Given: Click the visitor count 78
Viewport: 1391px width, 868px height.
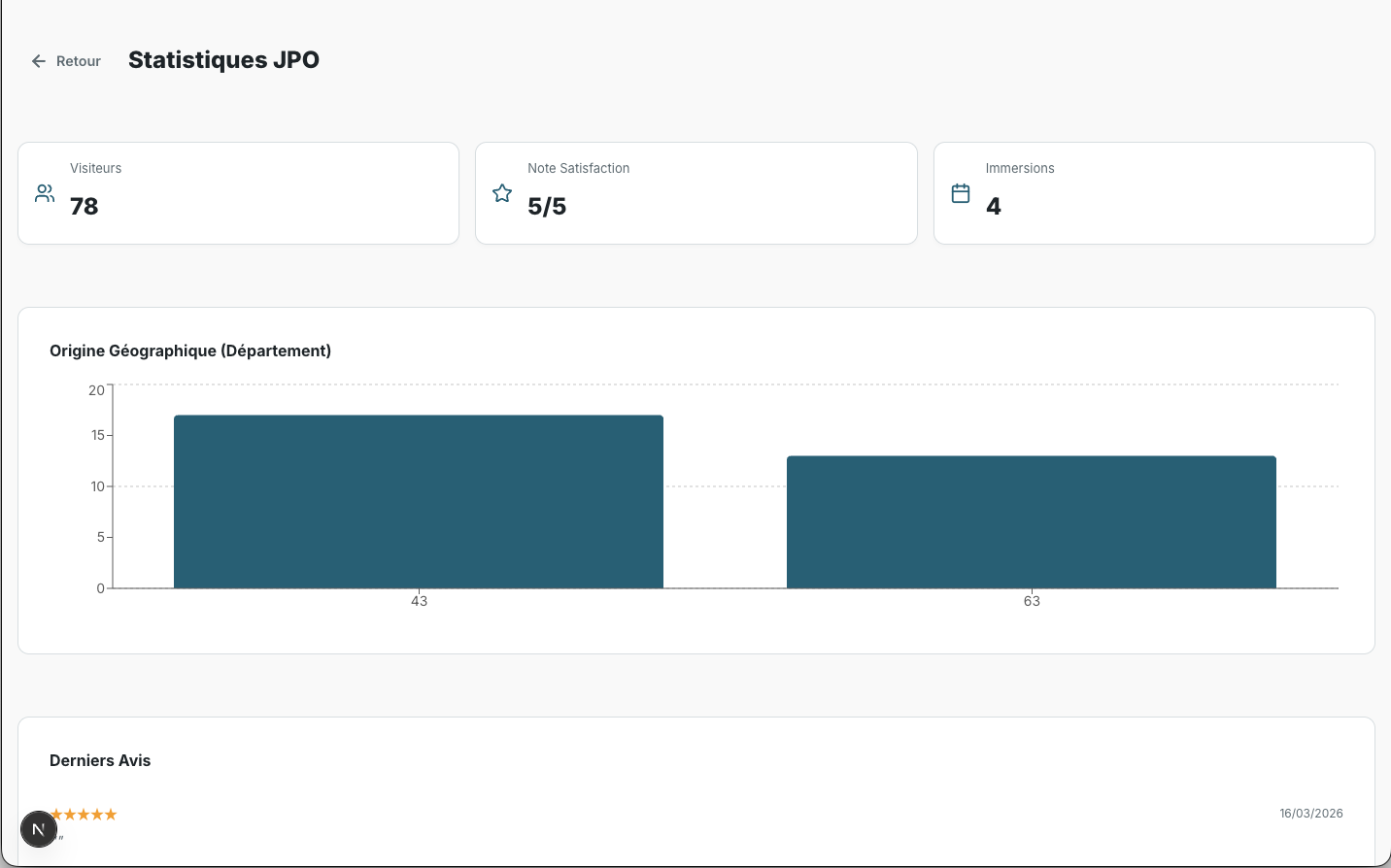Looking at the screenshot, I should click(85, 206).
